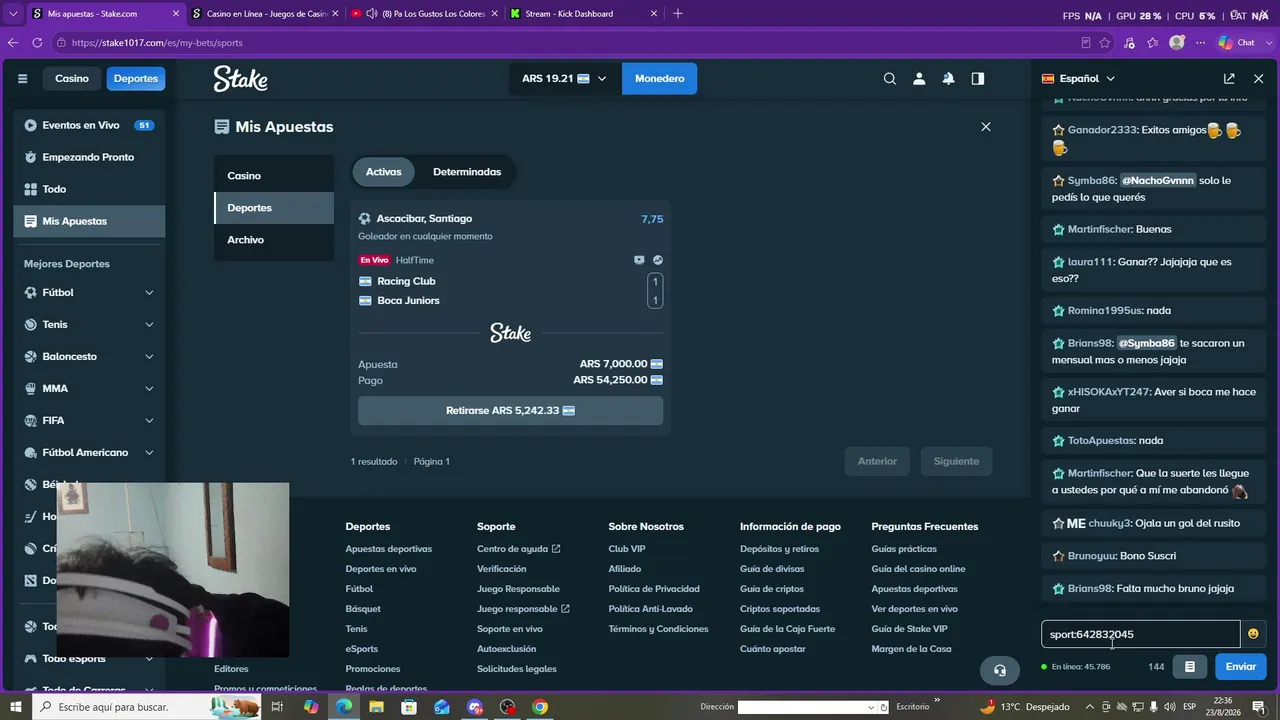The height and width of the screenshot is (720, 1280).
Task: Add this page to favorites
Action: (x=1105, y=43)
